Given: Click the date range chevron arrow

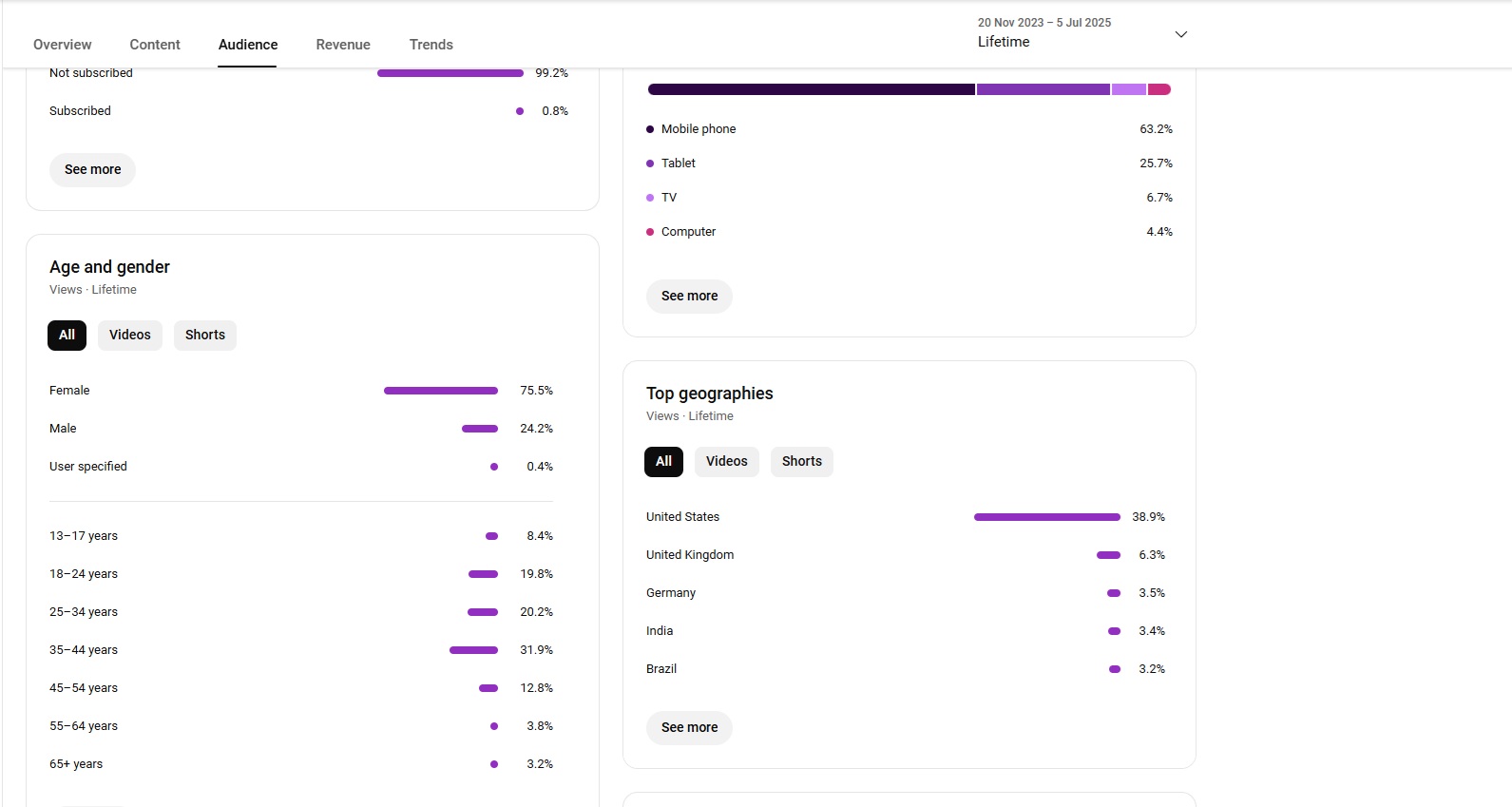Looking at the screenshot, I should (1181, 34).
